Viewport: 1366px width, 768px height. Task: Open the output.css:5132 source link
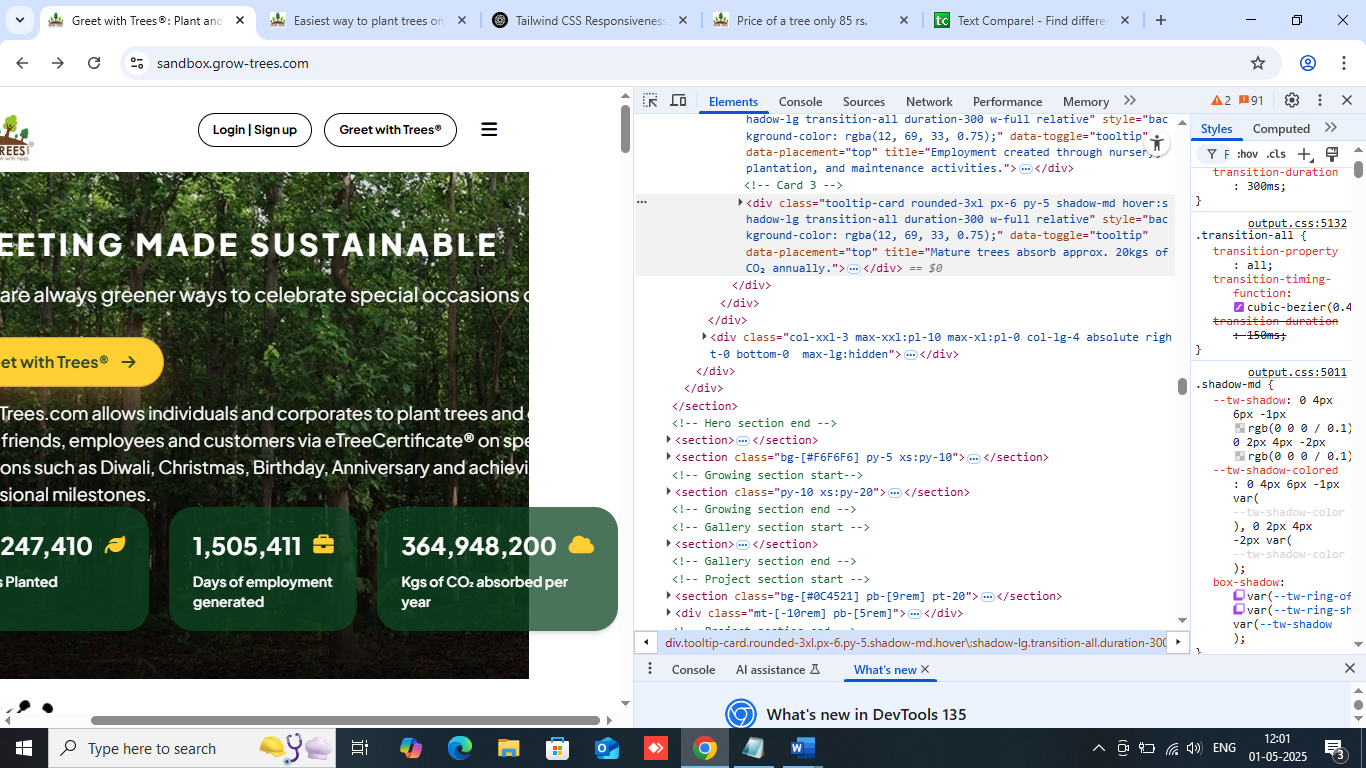pos(1297,223)
